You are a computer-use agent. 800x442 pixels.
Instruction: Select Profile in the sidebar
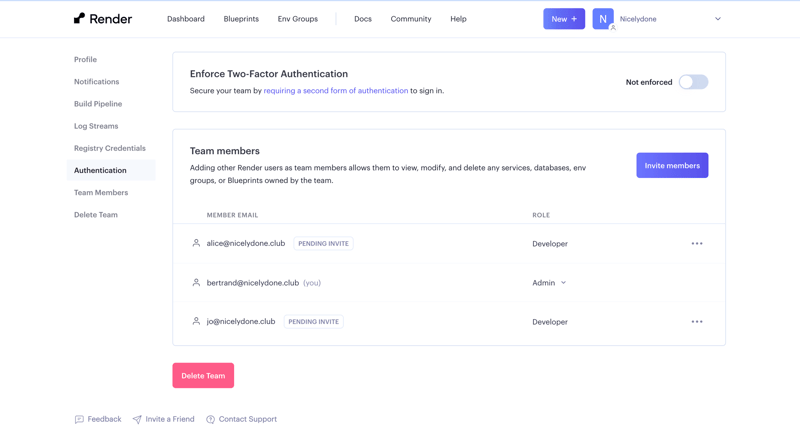(85, 59)
